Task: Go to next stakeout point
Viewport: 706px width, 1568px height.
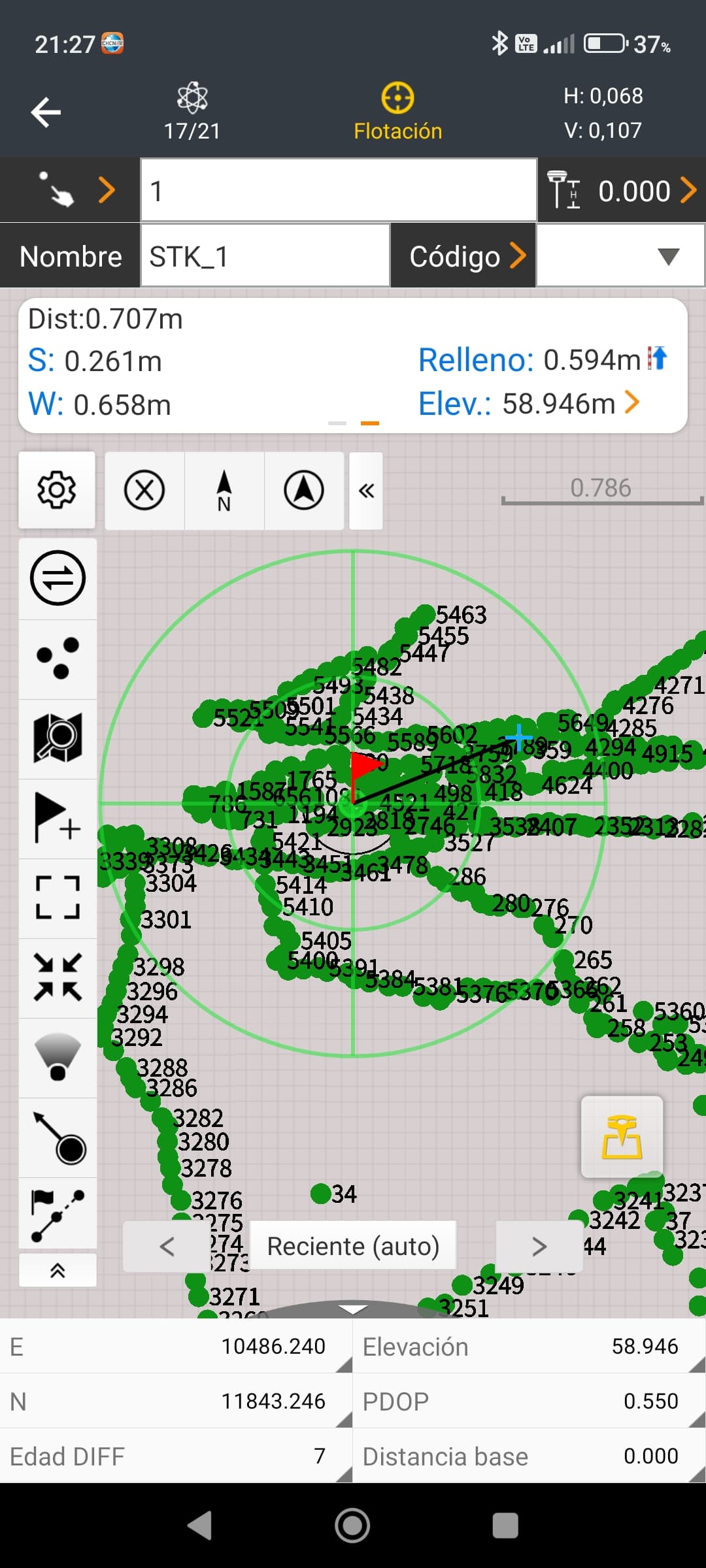Action: click(539, 1247)
